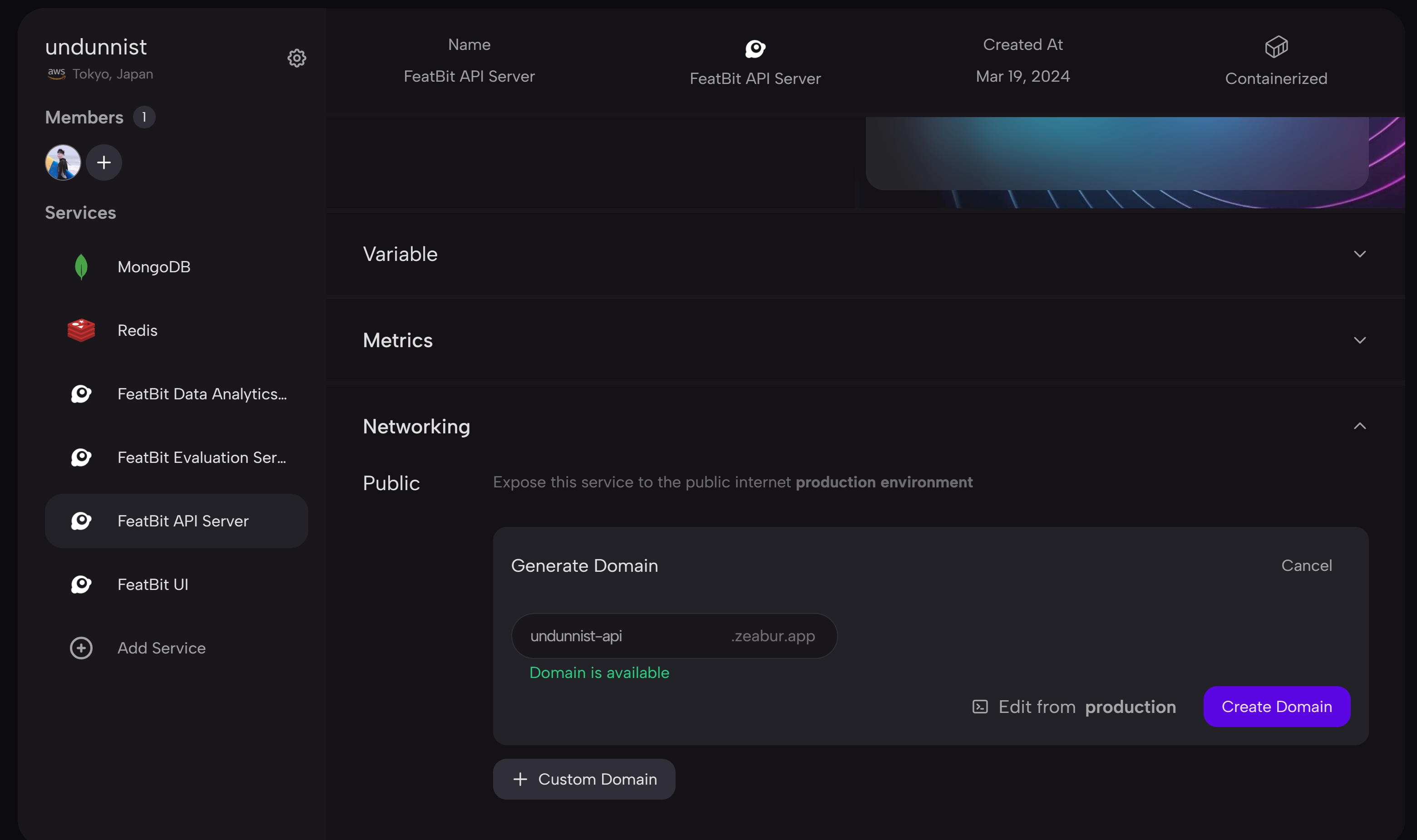The width and height of the screenshot is (1417, 840).
Task: Add a new member with plus button
Action: [x=104, y=162]
